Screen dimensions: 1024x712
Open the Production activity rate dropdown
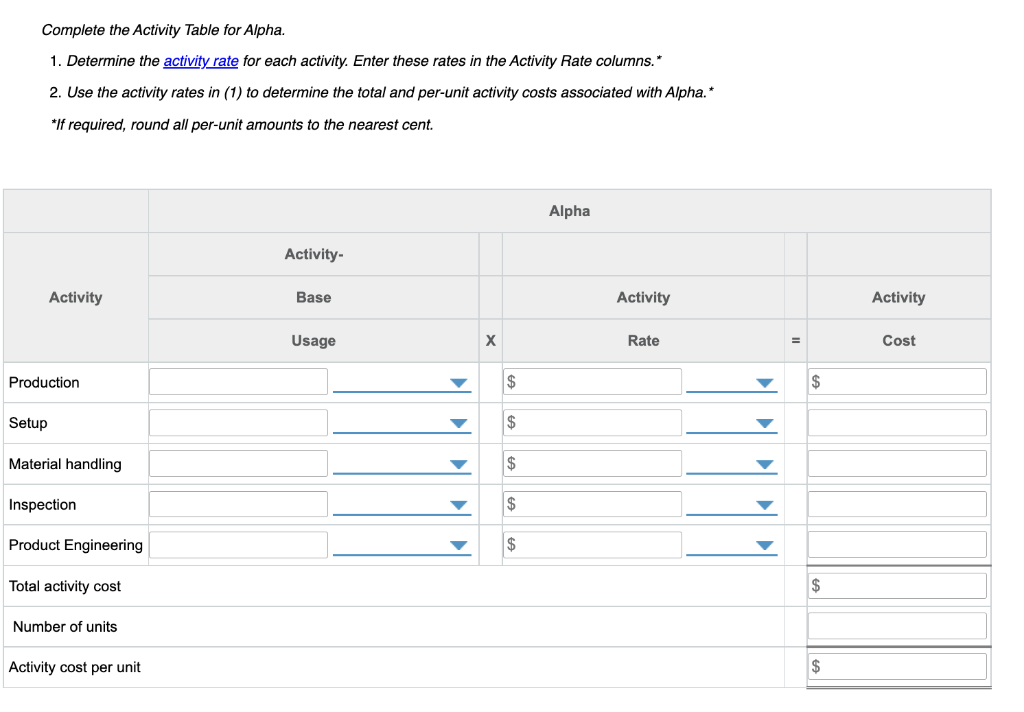(x=763, y=381)
